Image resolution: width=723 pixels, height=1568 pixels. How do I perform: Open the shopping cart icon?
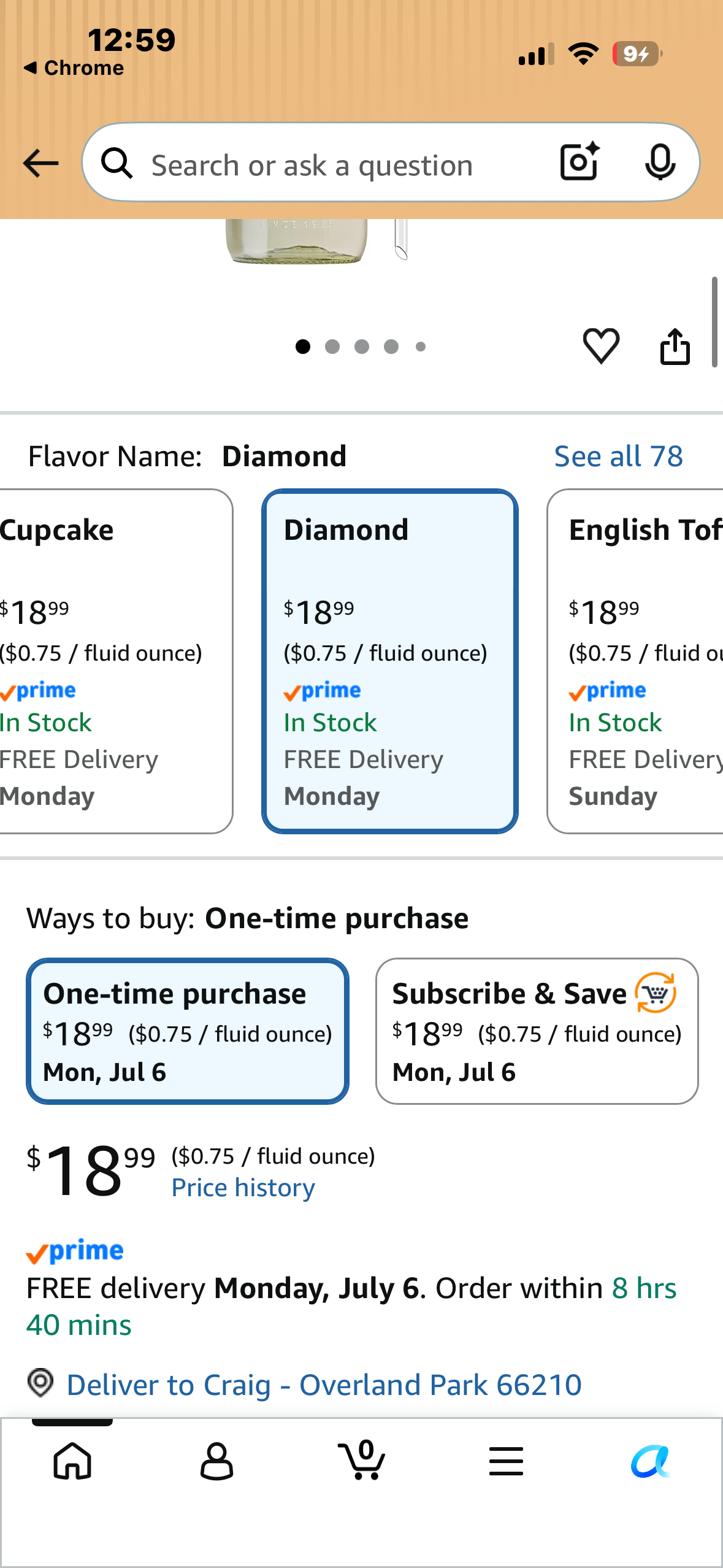tap(362, 1460)
